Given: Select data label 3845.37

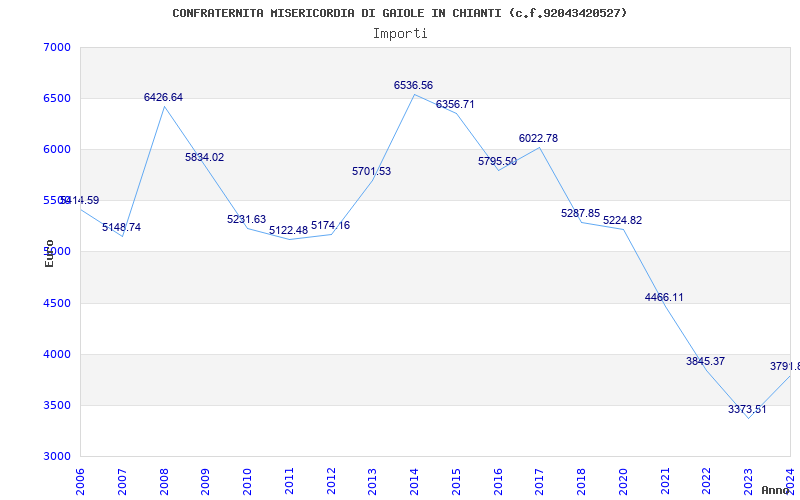Looking at the screenshot, I should 706,361.
